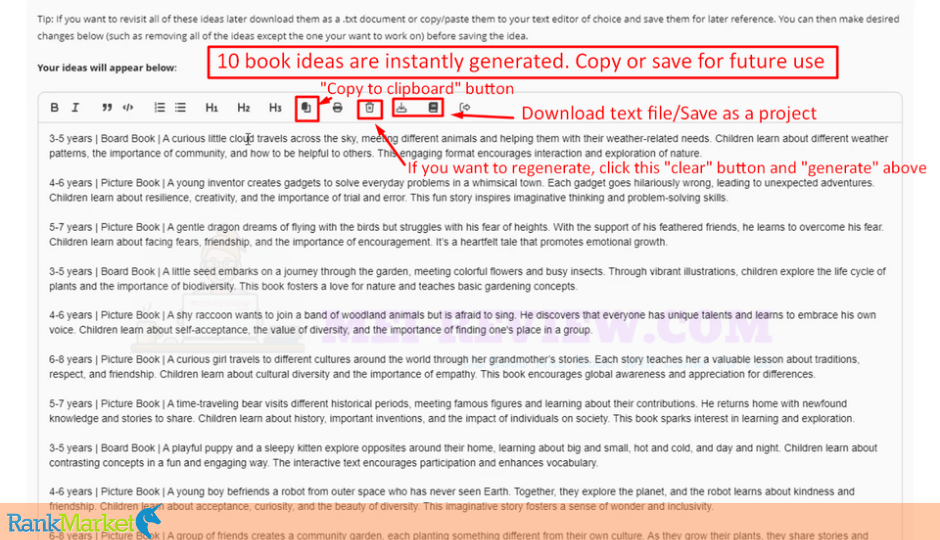Click the 'Your ideas will appear below:' label
The image size is (940, 540).
(107, 68)
